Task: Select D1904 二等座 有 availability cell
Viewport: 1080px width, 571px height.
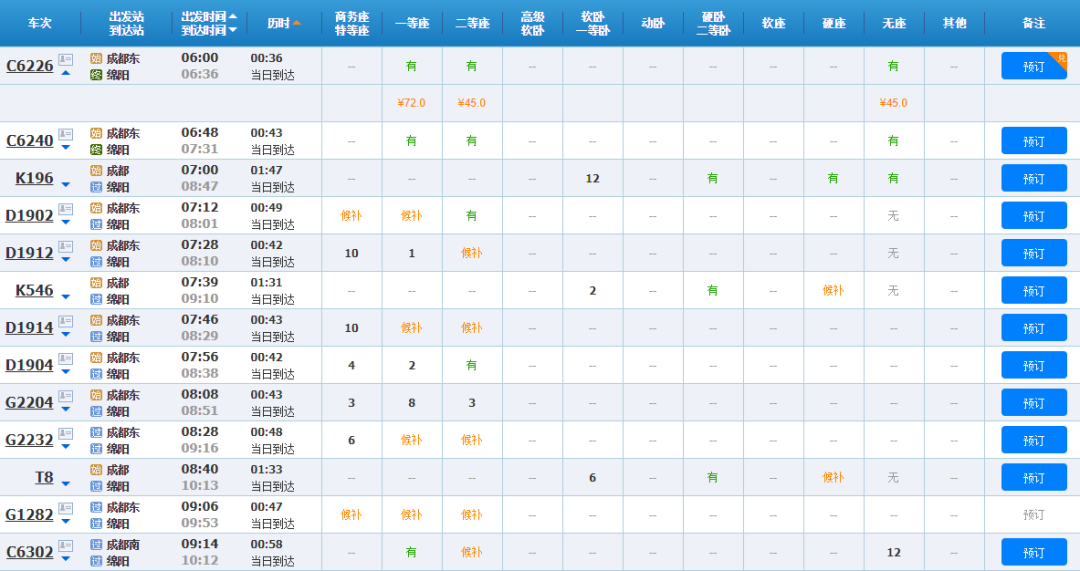Action: (472, 366)
